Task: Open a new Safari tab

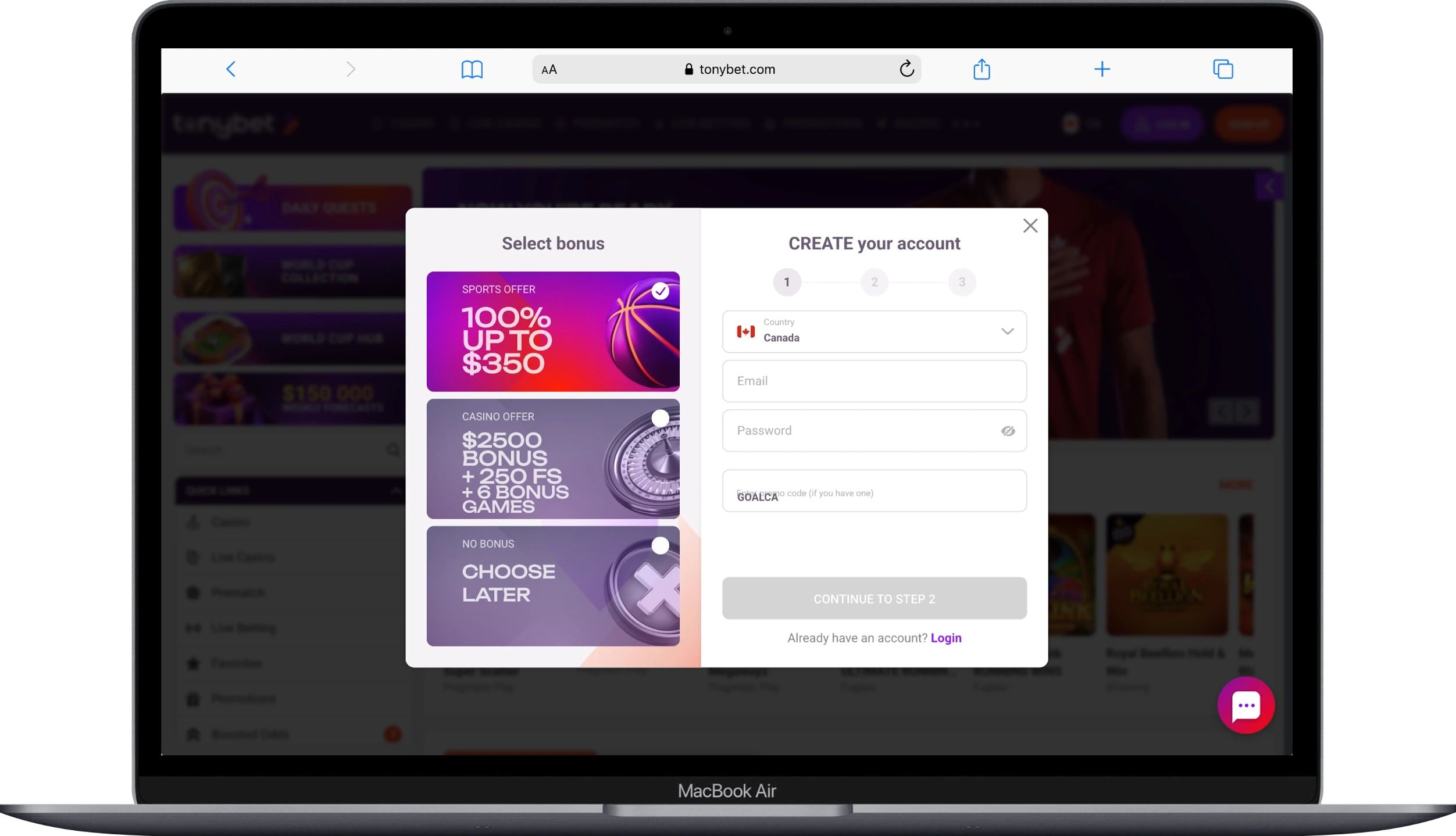Action: tap(1102, 69)
